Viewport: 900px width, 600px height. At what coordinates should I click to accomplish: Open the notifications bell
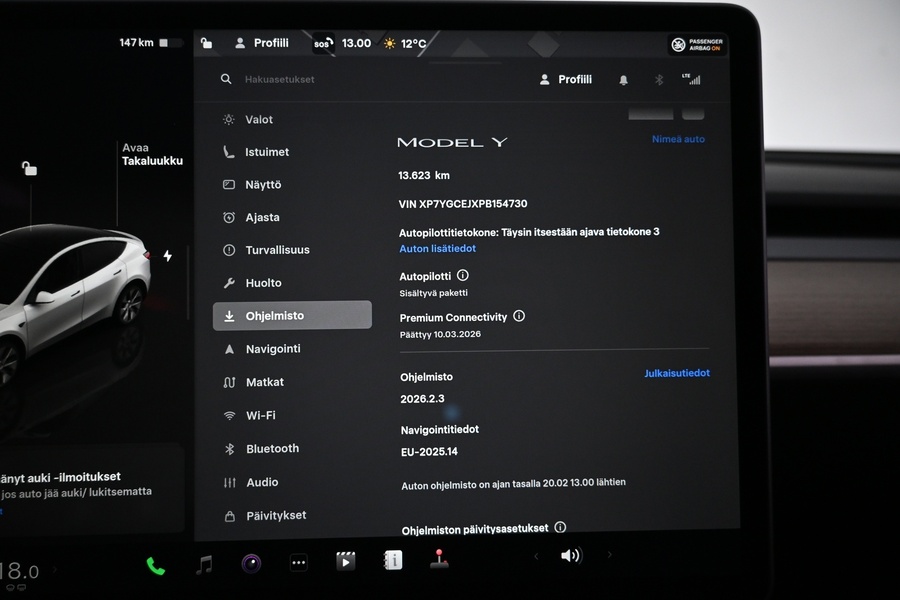624,79
